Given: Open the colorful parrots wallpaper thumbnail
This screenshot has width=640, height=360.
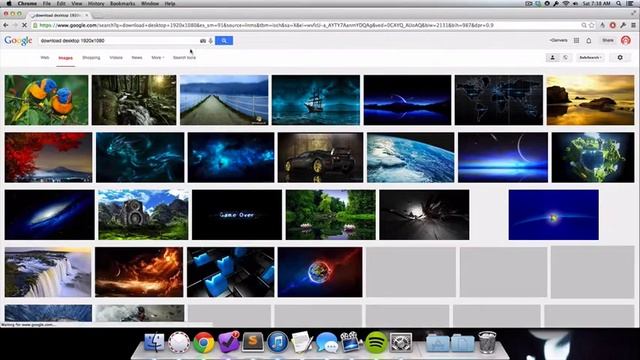Looking at the screenshot, I should click(x=46, y=100).
